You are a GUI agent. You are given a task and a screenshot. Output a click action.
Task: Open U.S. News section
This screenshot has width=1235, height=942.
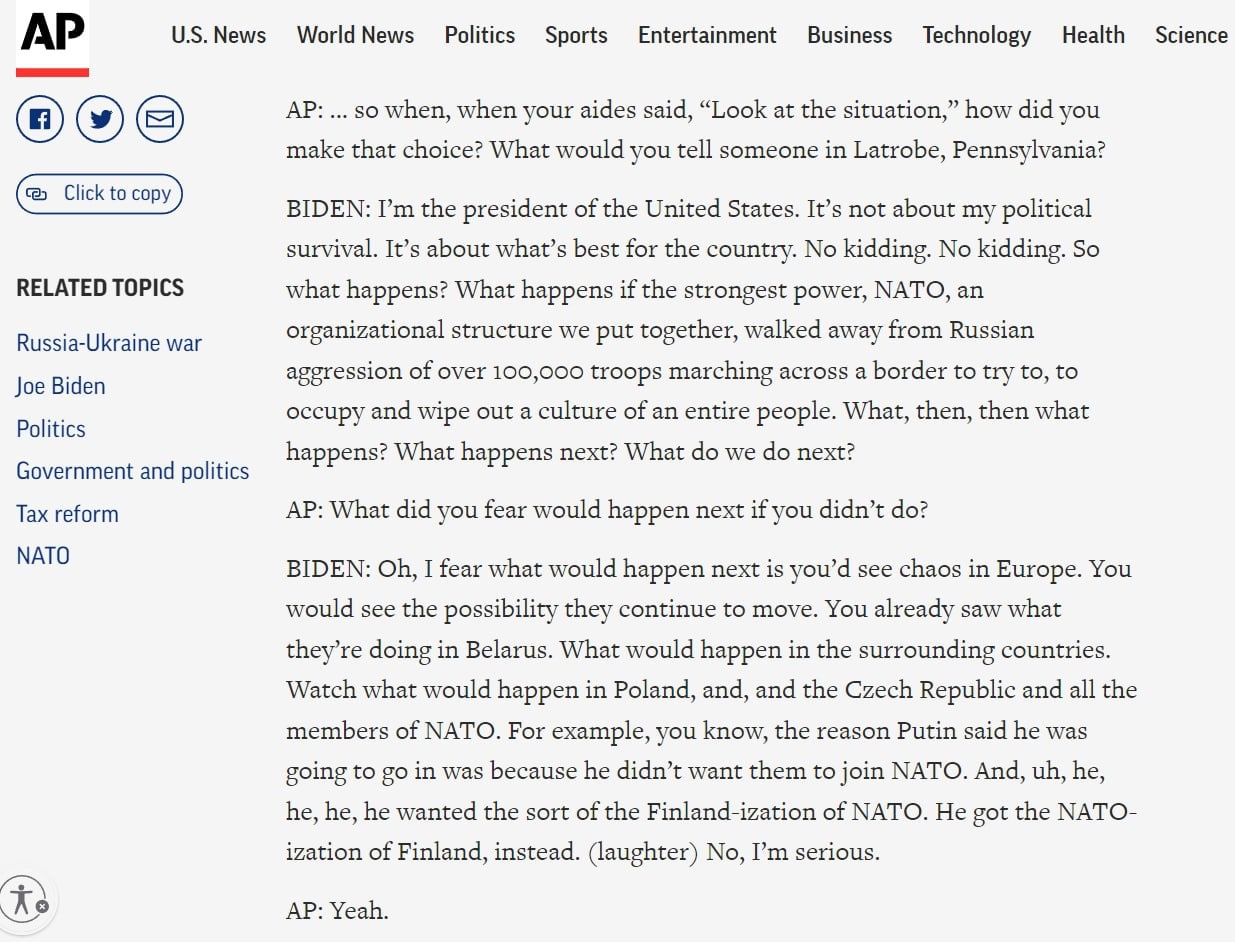tap(218, 35)
